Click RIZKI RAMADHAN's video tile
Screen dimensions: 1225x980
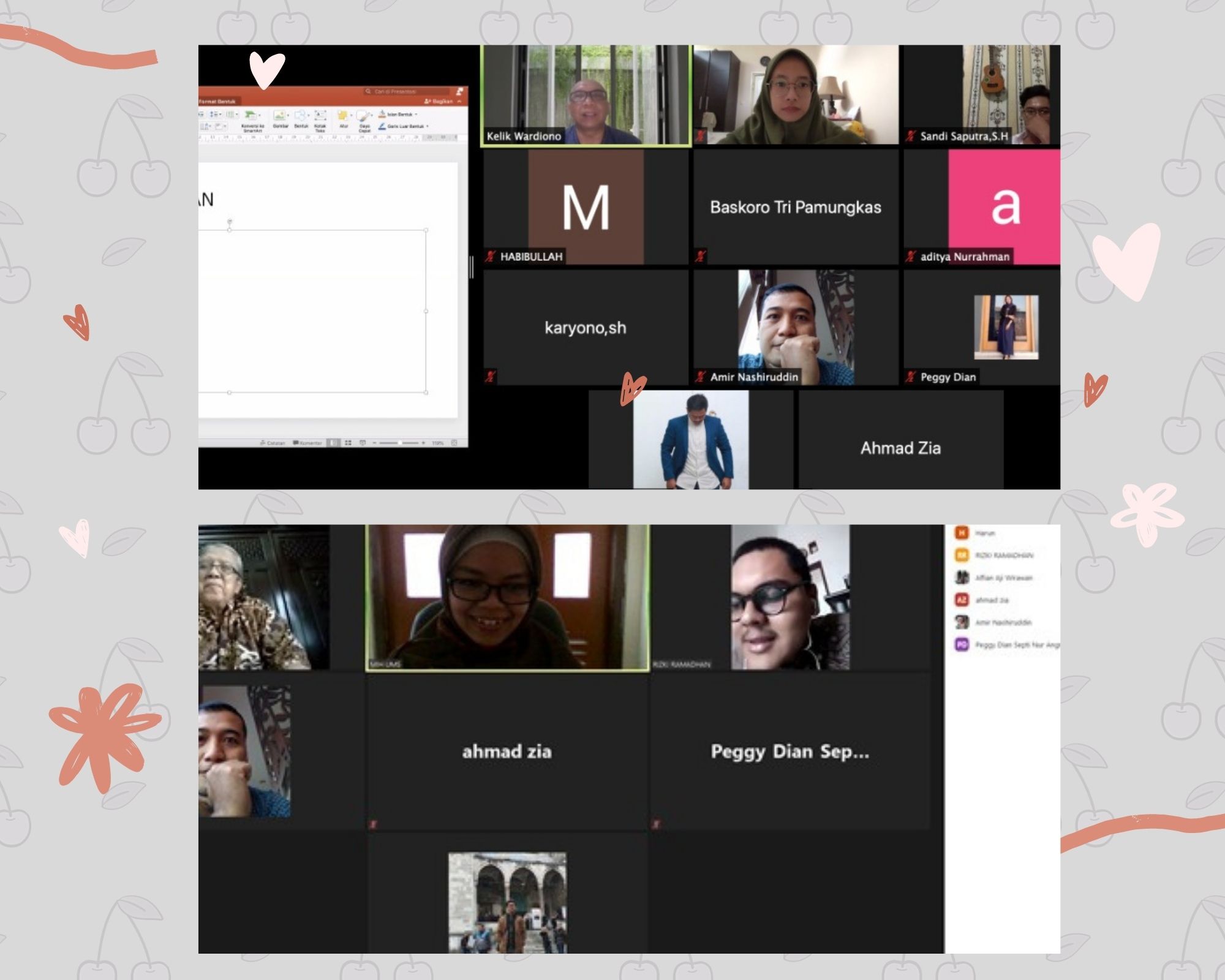click(x=790, y=598)
